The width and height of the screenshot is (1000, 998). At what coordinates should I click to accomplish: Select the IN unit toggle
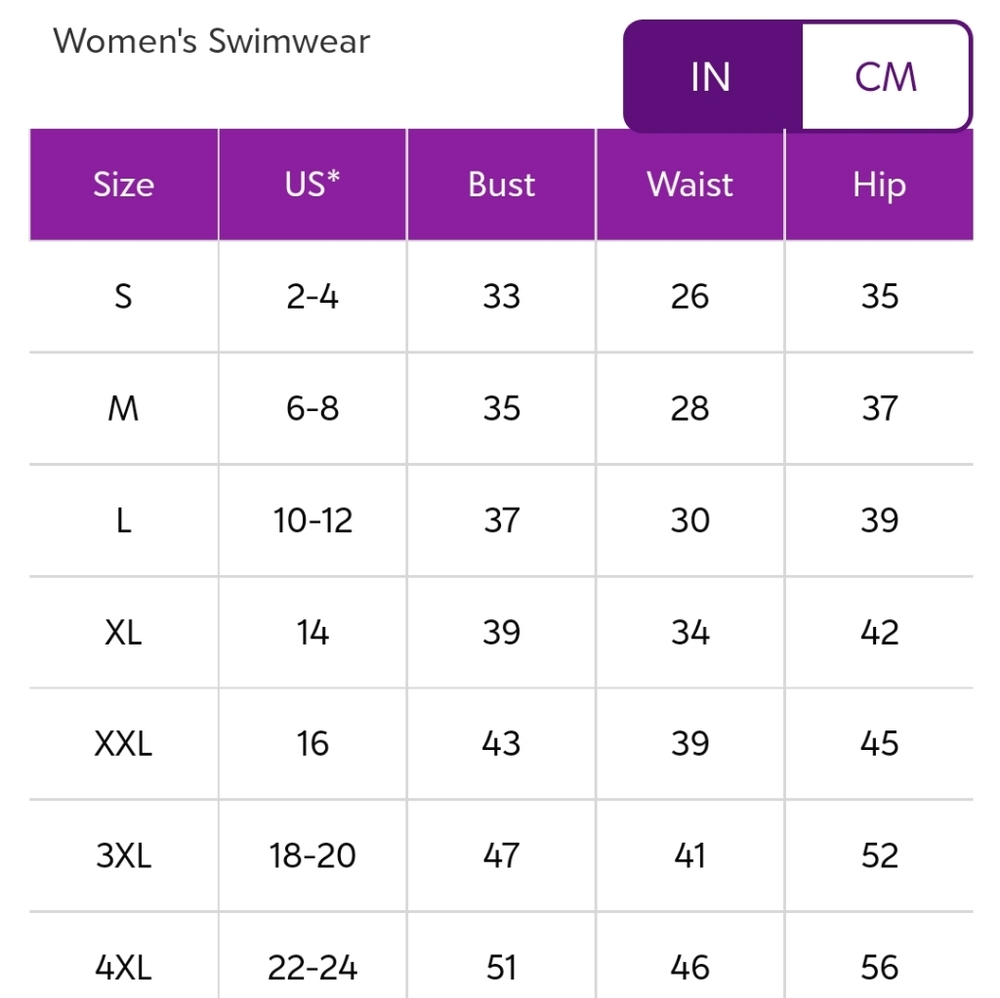pyautogui.click(x=712, y=77)
